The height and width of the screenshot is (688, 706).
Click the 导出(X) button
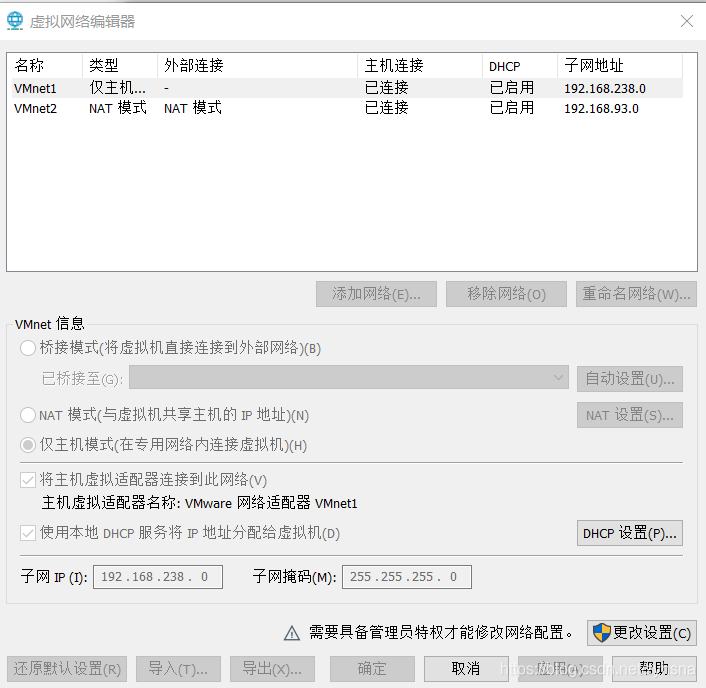(x=272, y=669)
